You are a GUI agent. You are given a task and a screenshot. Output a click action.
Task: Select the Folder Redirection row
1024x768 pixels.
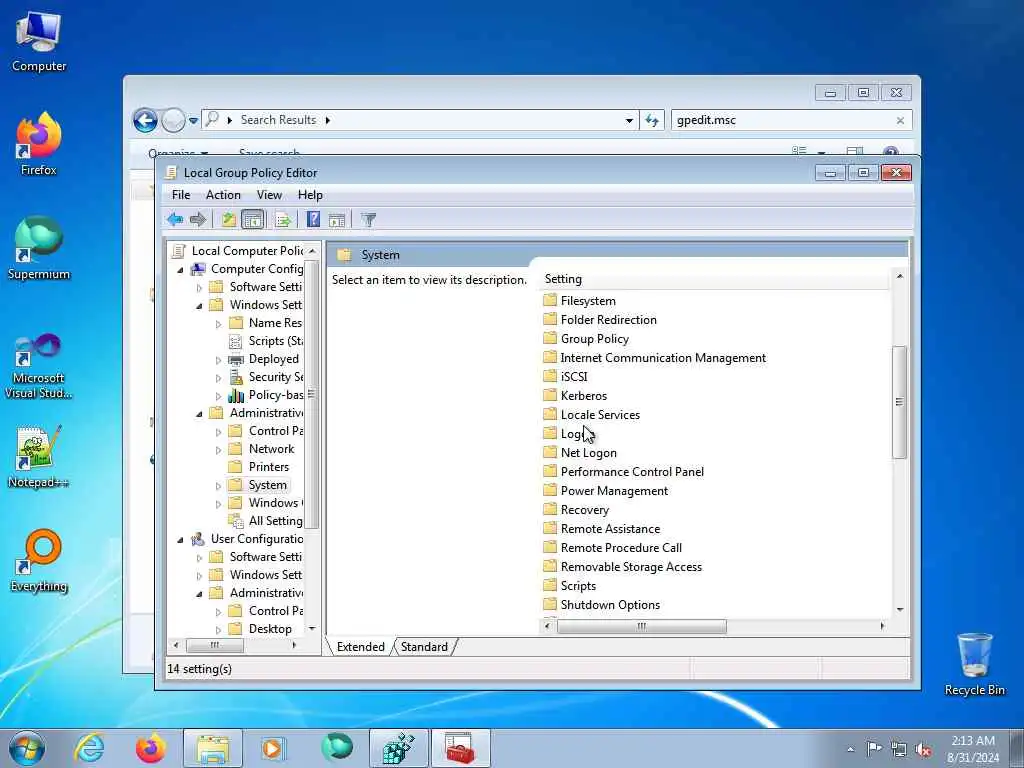click(600, 320)
